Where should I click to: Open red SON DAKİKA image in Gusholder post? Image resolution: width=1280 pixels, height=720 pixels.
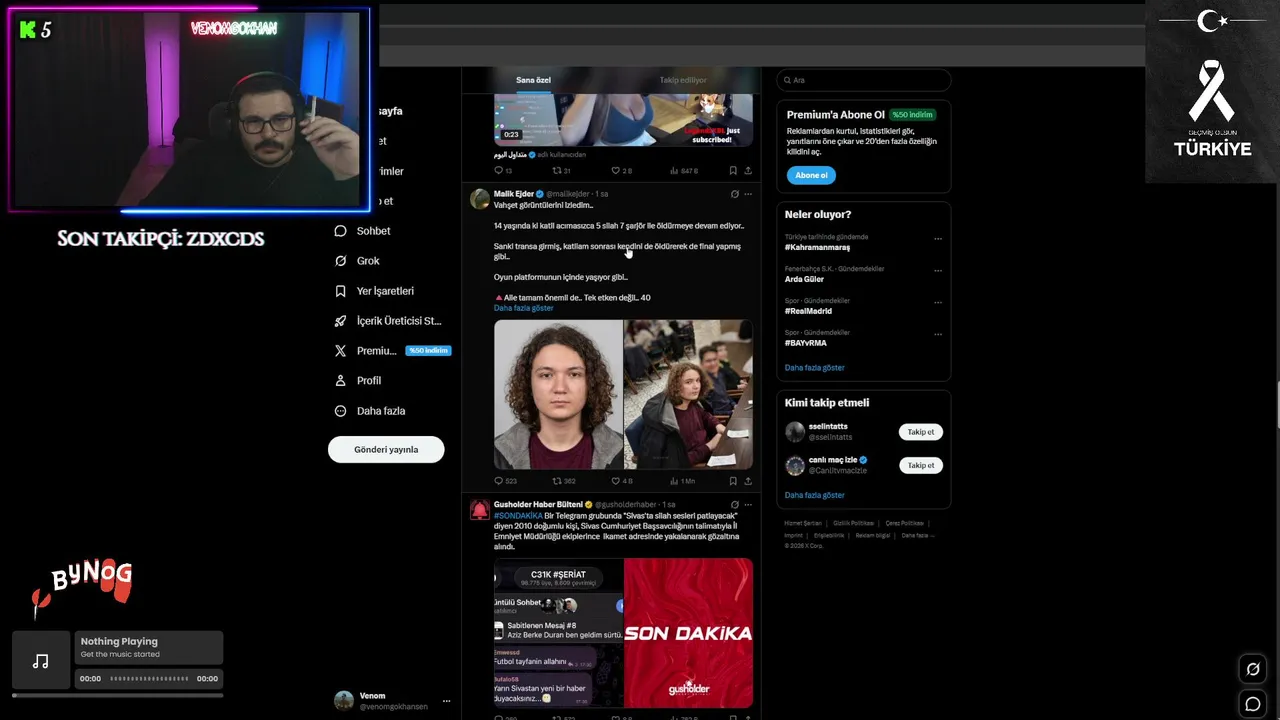[x=688, y=633]
